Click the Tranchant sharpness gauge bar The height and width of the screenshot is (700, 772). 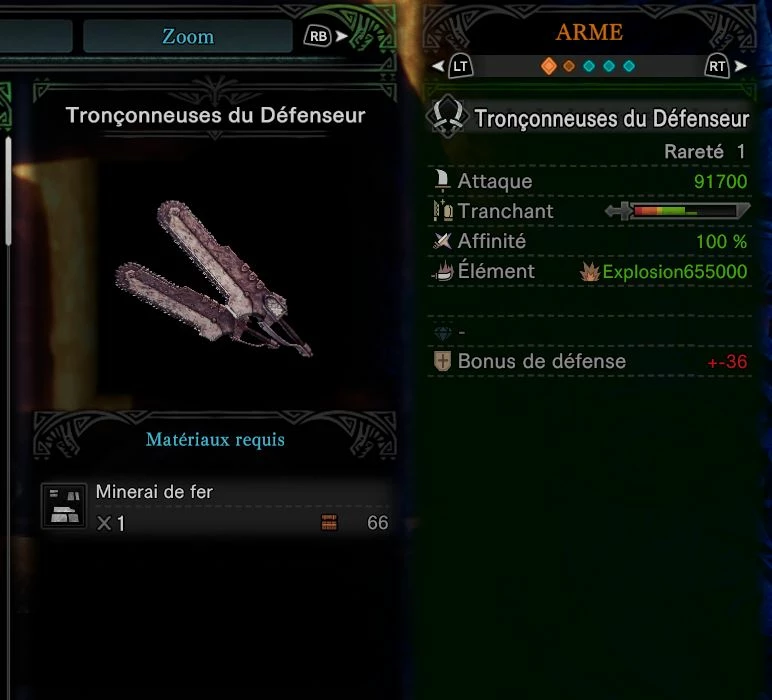click(677, 211)
